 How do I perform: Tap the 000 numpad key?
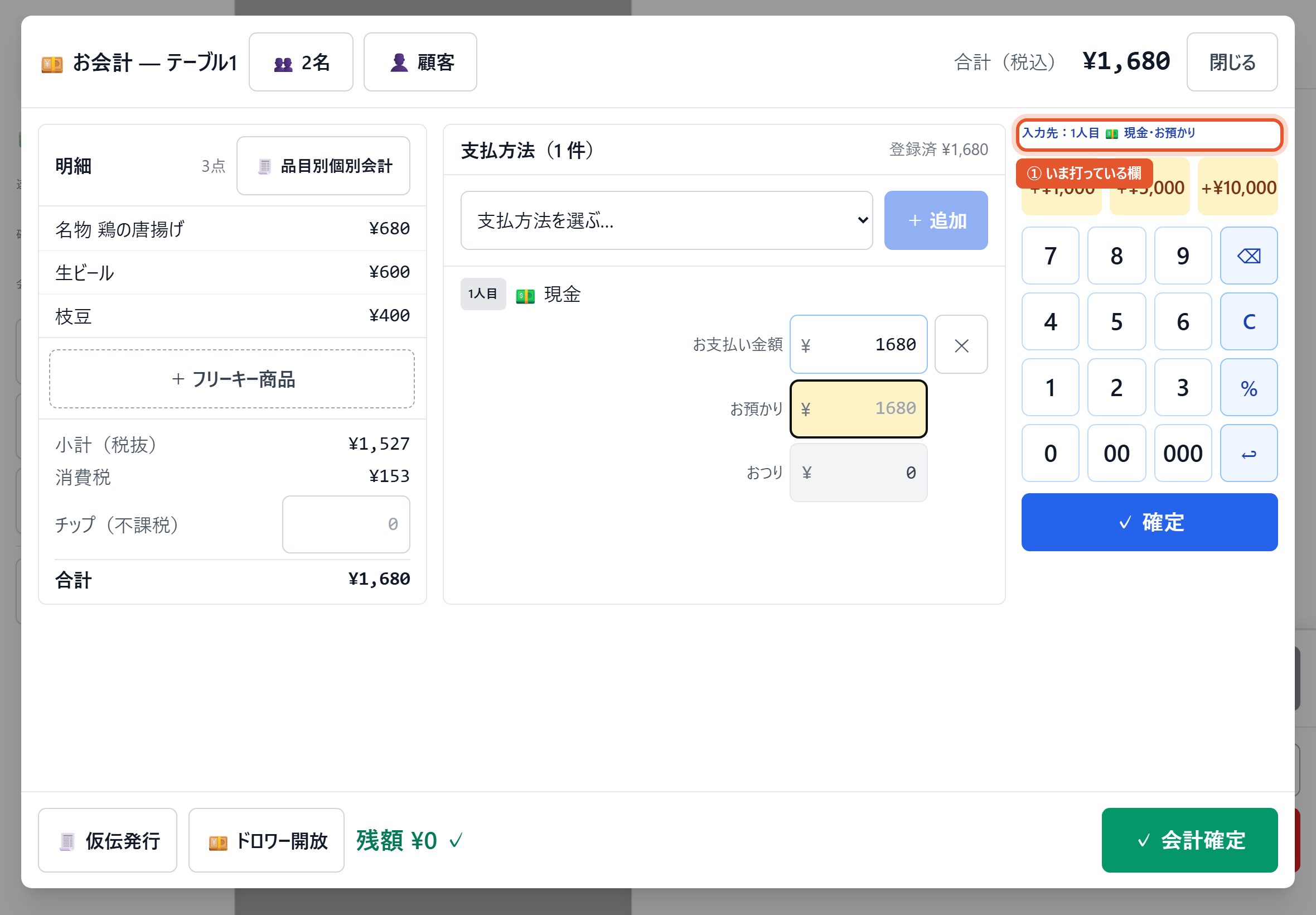[x=1183, y=454]
